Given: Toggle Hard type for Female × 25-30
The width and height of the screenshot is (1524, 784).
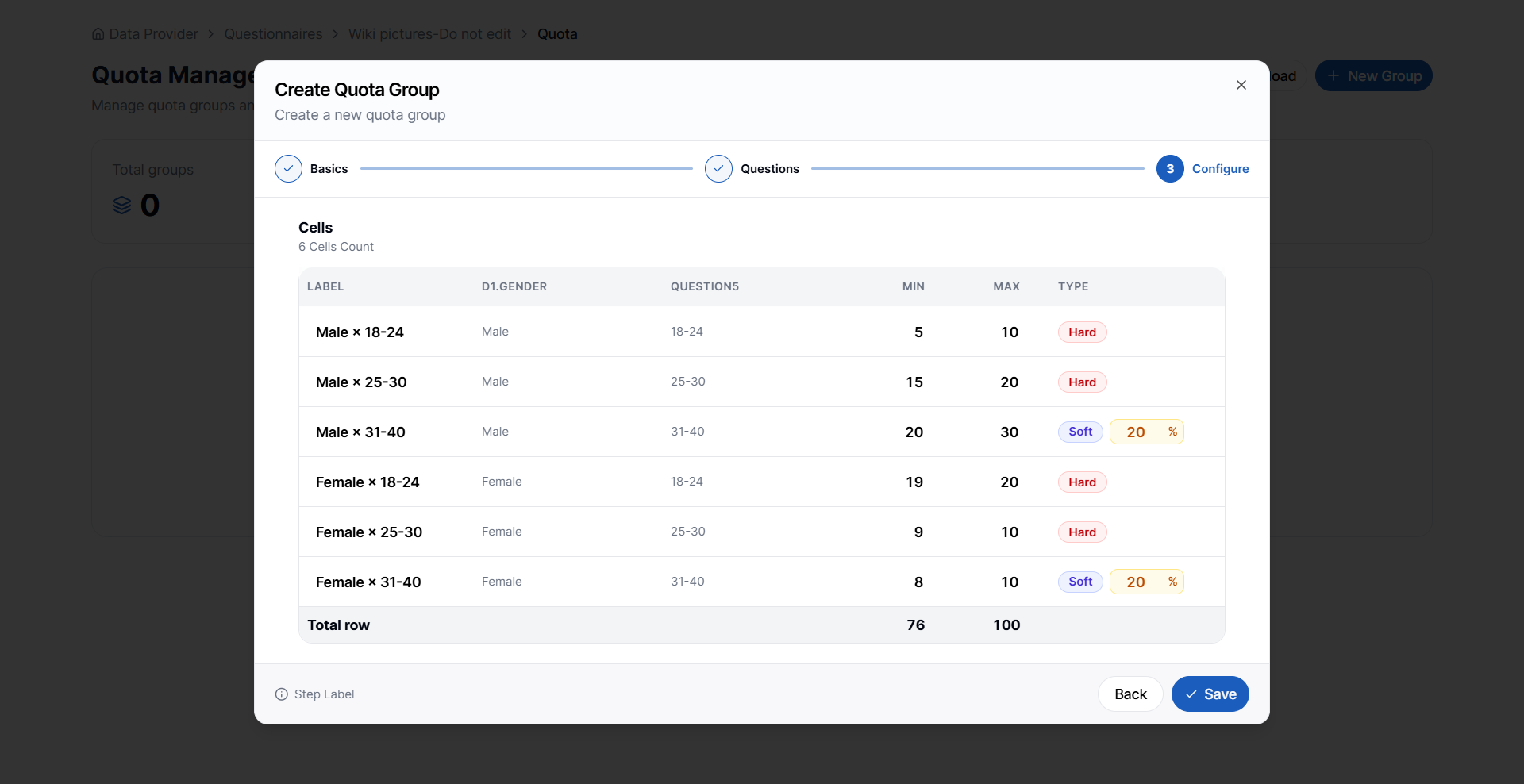Looking at the screenshot, I should 1083,532.
